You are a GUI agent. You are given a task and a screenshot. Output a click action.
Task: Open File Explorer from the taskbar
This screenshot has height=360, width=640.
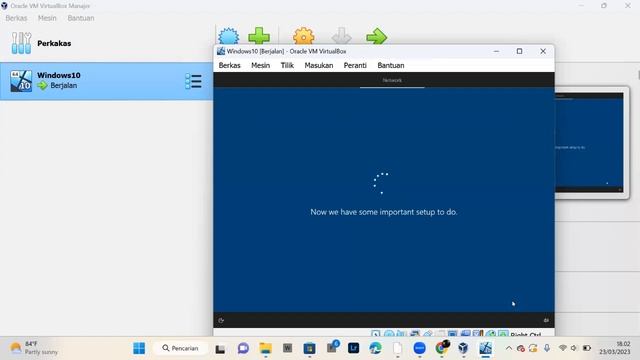tap(265, 348)
